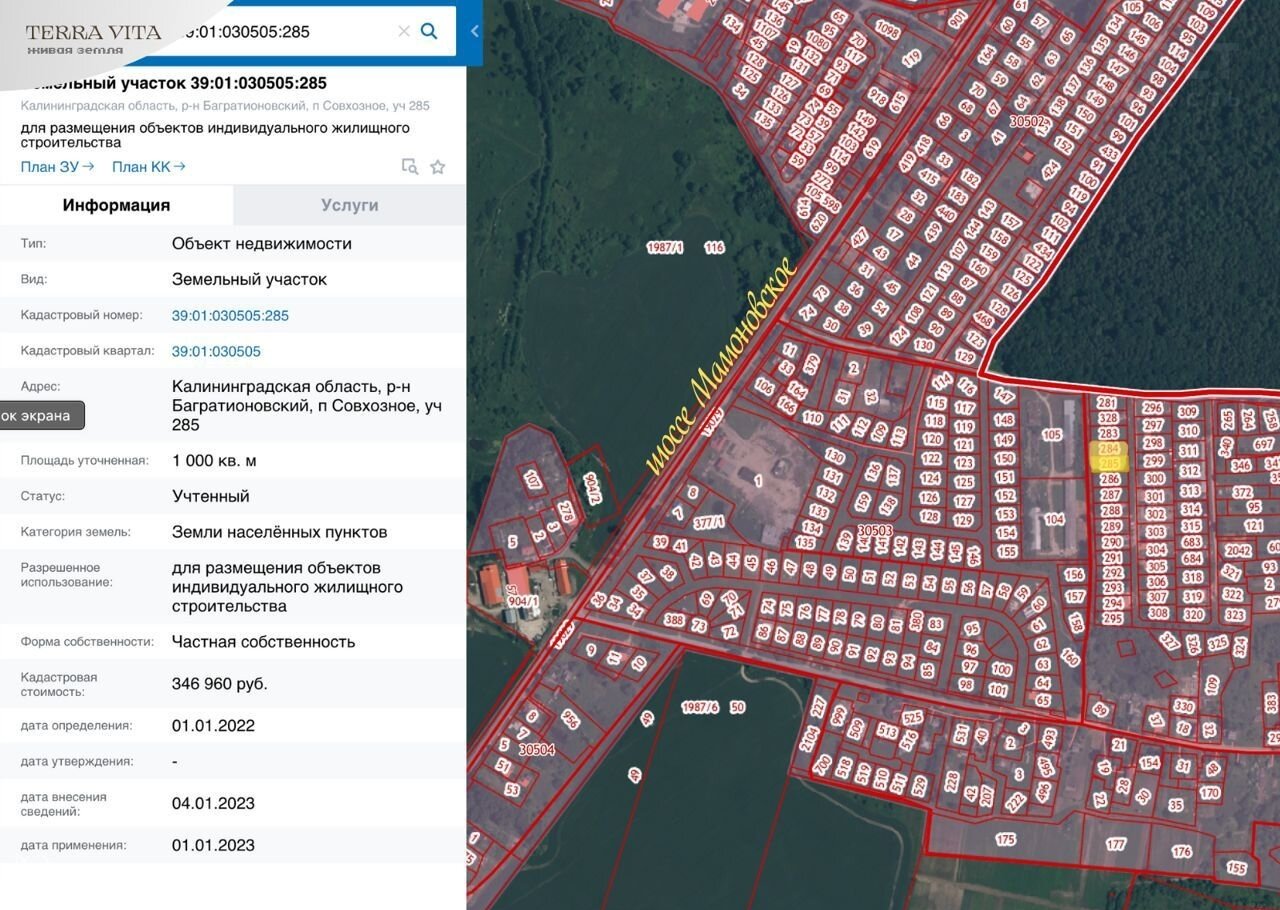Image resolution: width=1280 pixels, height=910 pixels.
Task: Switch to the Информация tab
Action: [x=116, y=205]
